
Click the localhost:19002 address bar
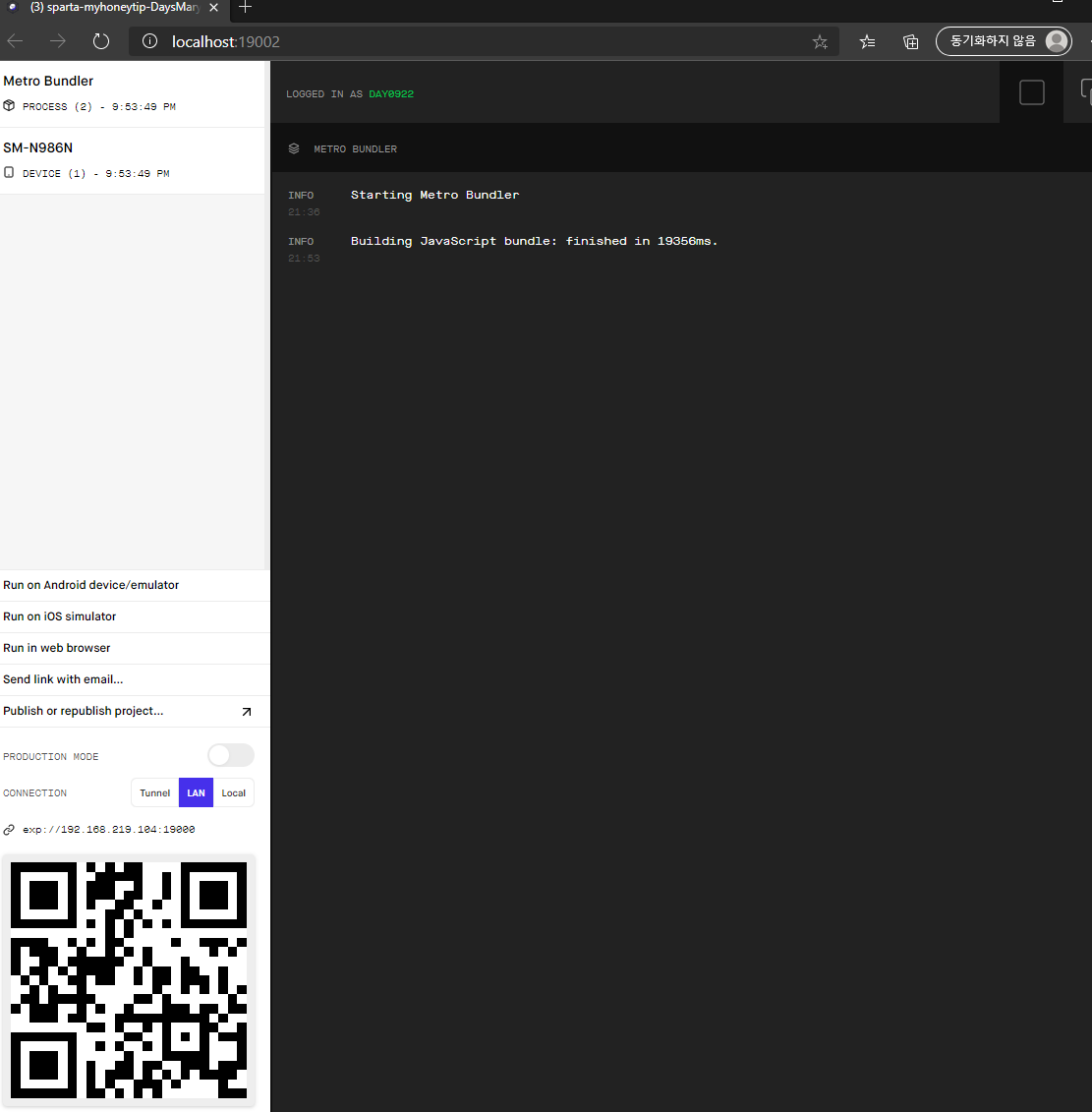coord(484,42)
